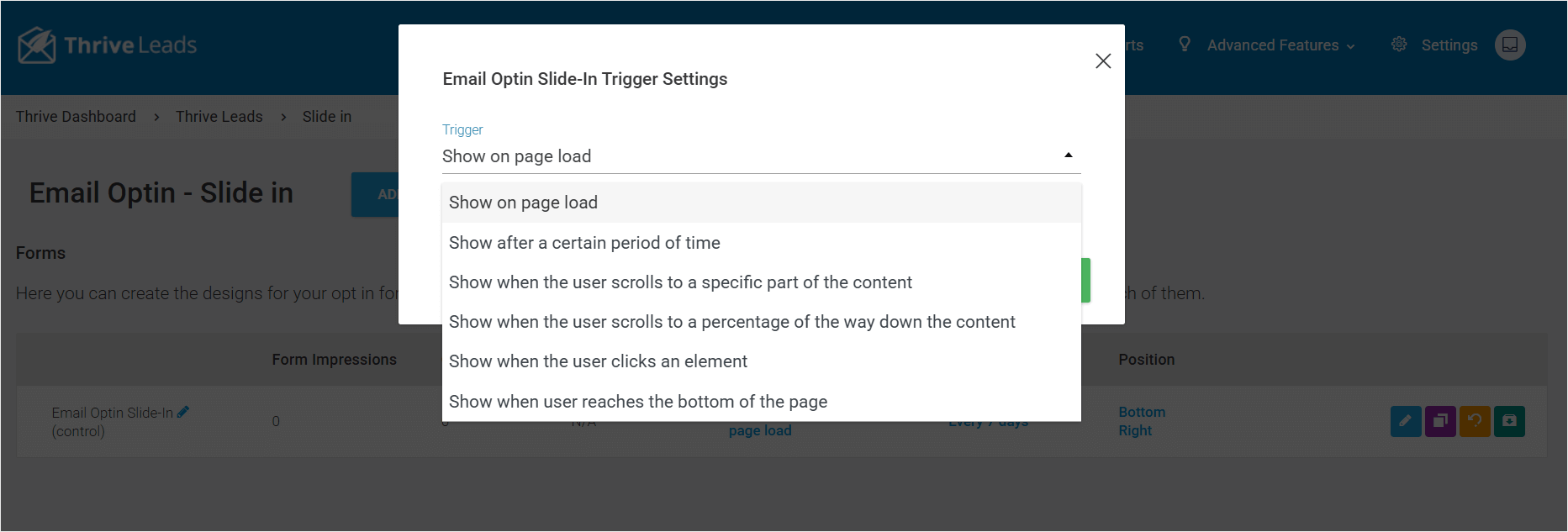Screen dimensions: 1568x532
Task: Collapse the Trigger dropdown via its arrow
Action: tap(1068, 155)
